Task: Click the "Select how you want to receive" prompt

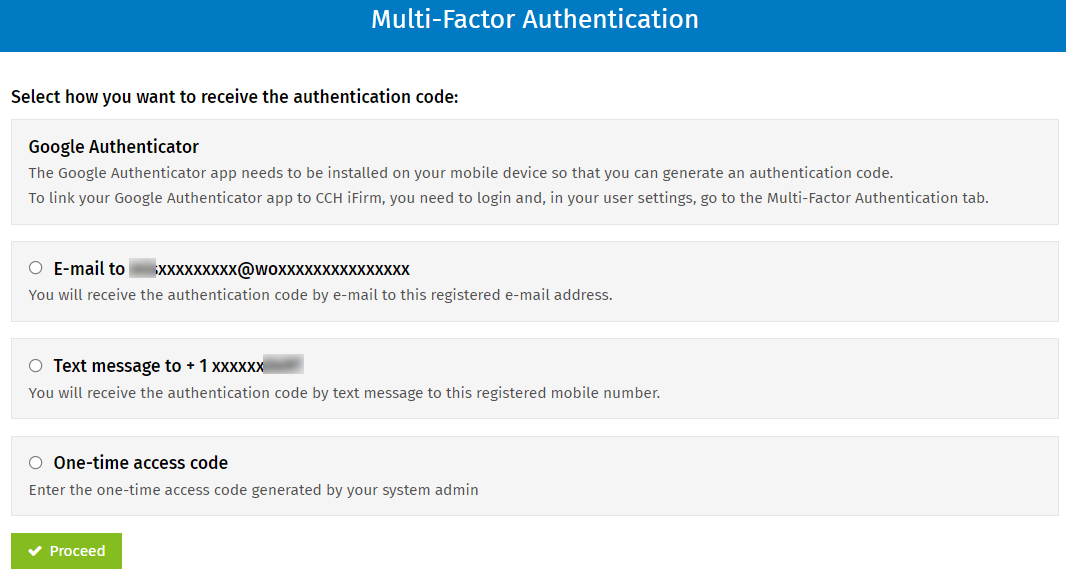Action: click(234, 97)
